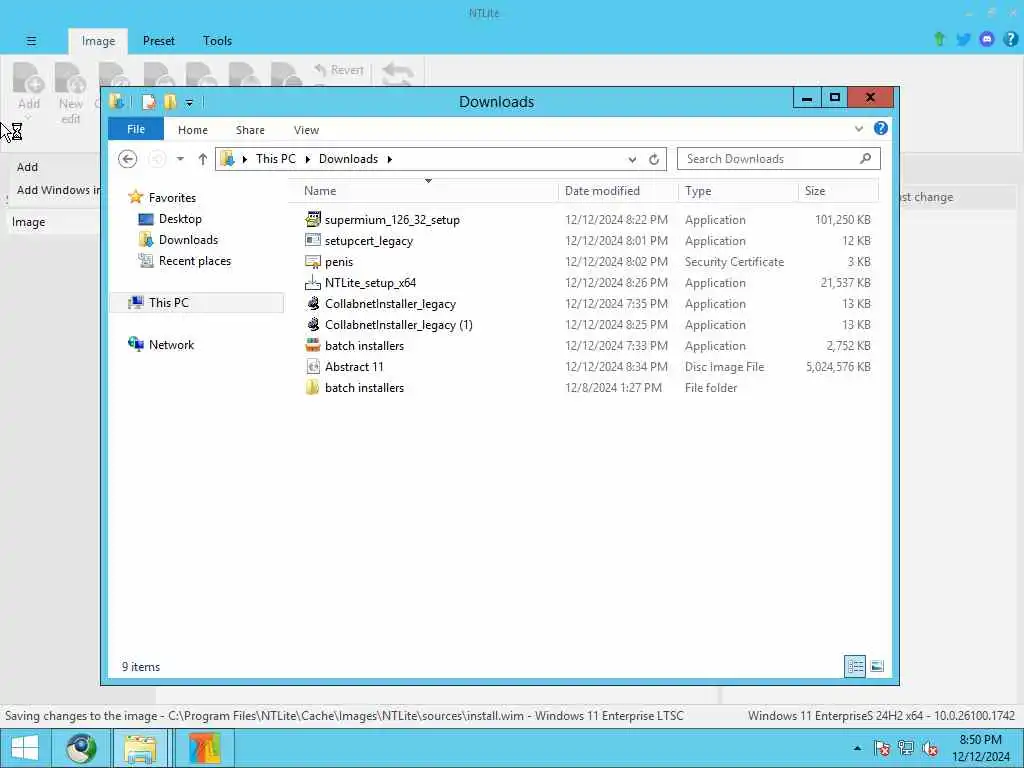Show hidden tray icons arrow
Image resolution: width=1024 pixels, height=768 pixels.
point(857,748)
